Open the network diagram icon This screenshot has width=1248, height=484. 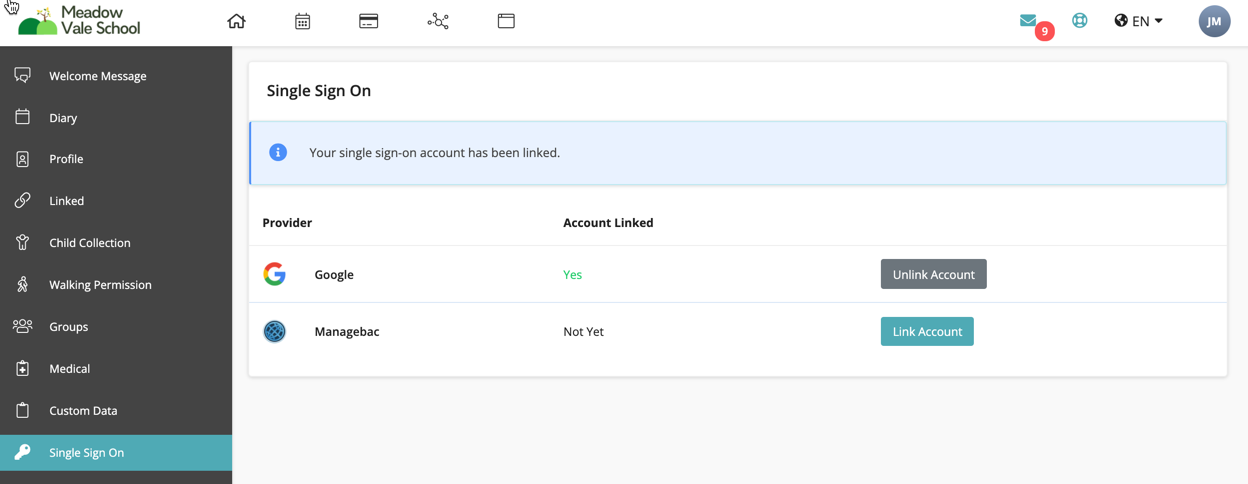[438, 21]
